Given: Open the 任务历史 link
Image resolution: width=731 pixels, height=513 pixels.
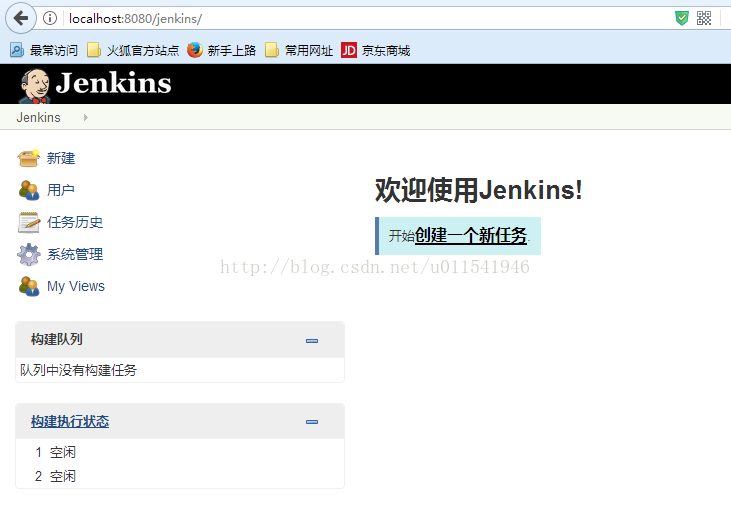Looking at the screenshot, I should [75, 222].
